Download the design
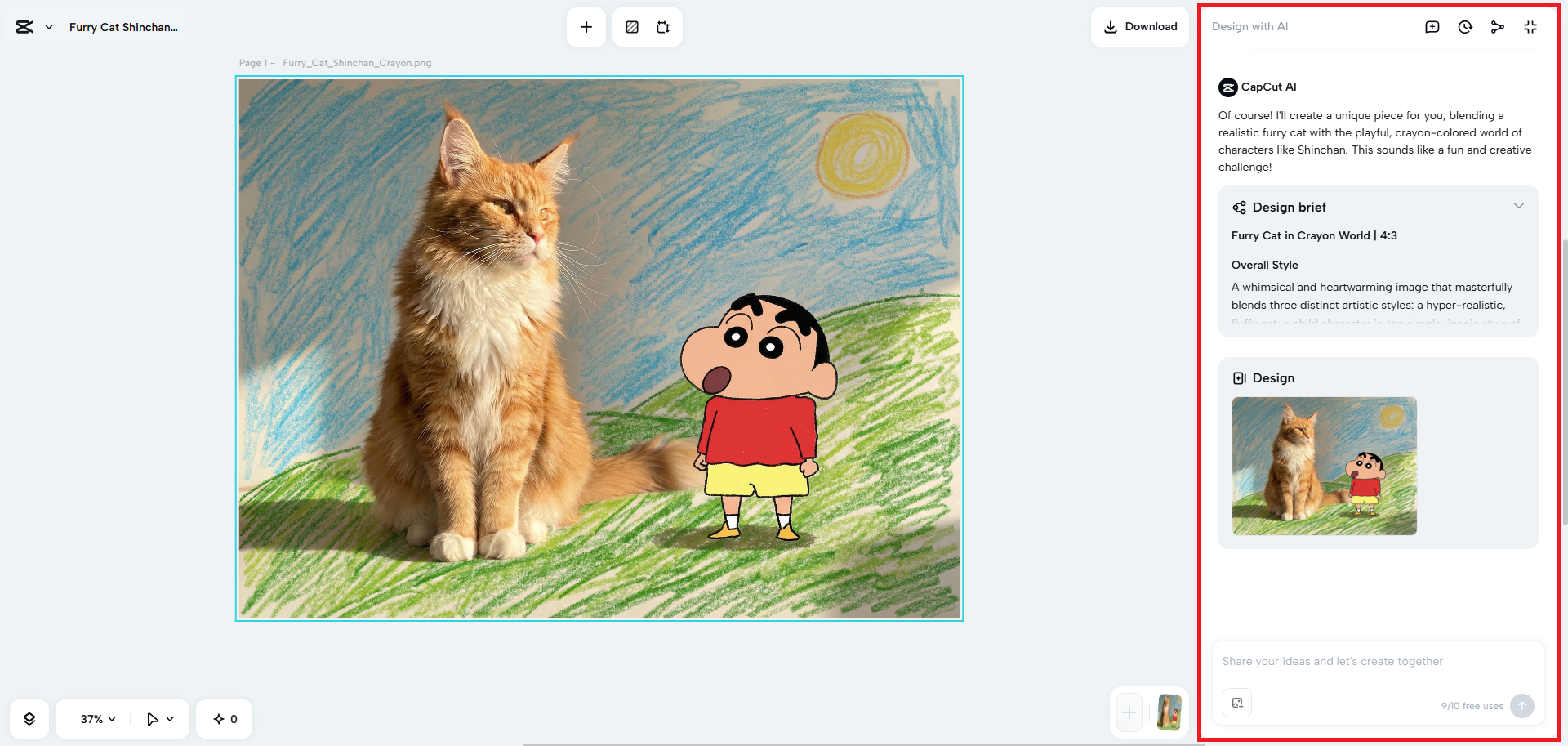 click(1140, 27)
